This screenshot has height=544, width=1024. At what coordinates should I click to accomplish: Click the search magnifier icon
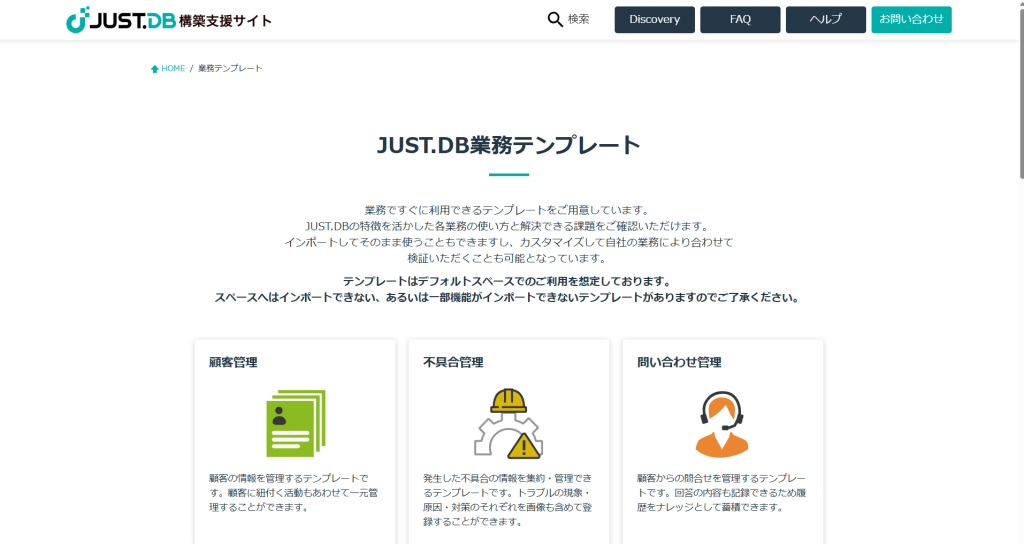(554, 20)
